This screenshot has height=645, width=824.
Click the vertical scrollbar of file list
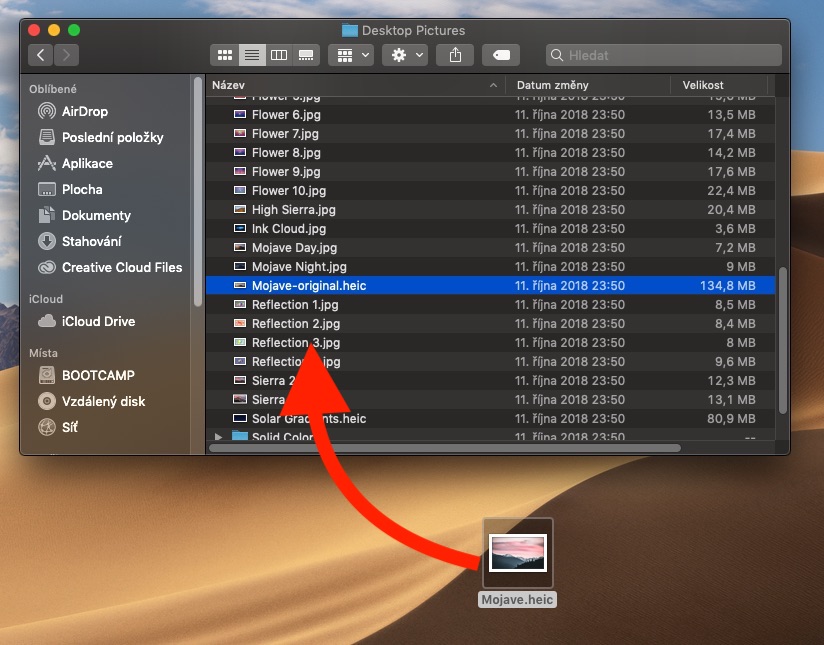coord(782,341)
